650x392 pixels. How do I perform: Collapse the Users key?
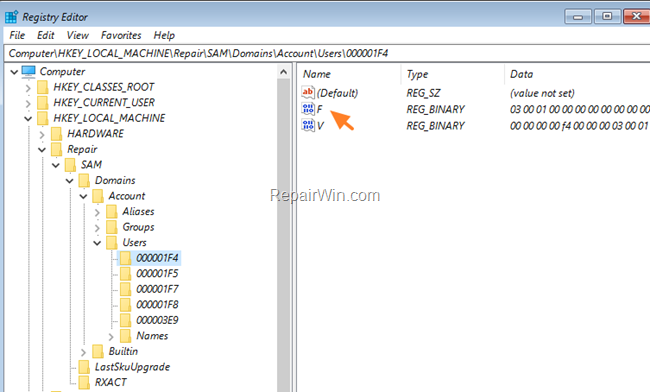(x=97, y=243)
